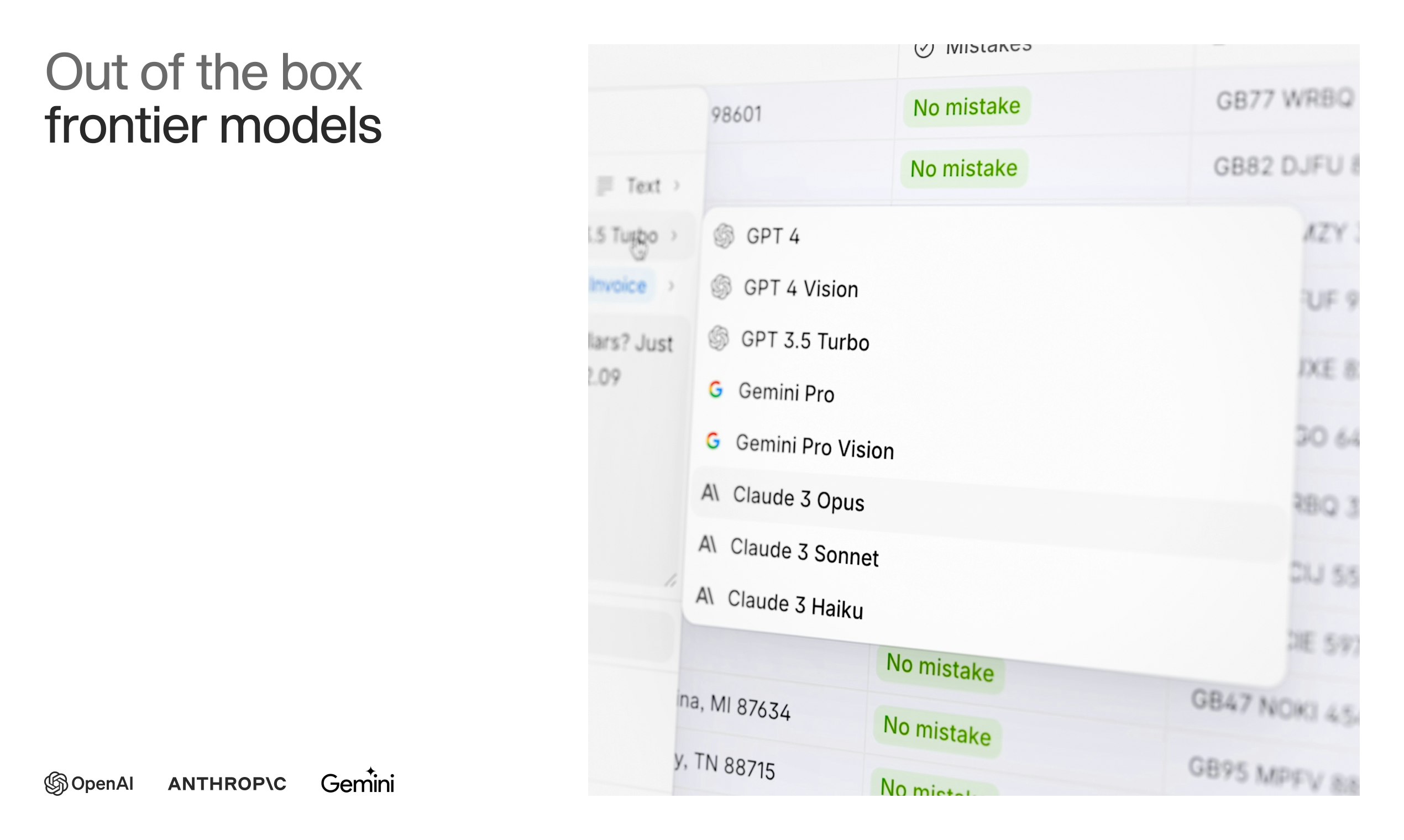Click the Anthropic icon beside Claude 3 Sonnet
The image size is (1404, 840).
(x=708, y=544)
